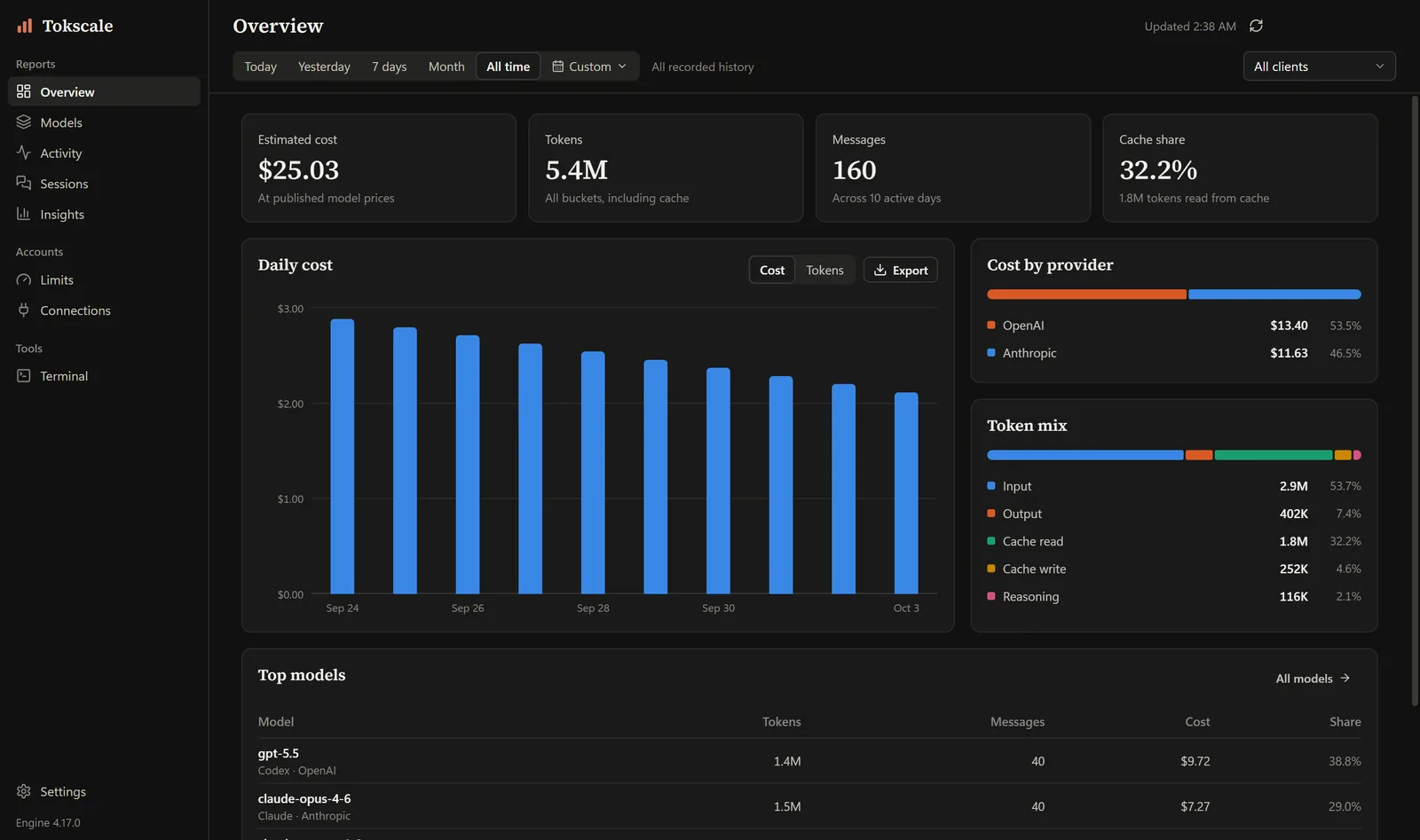Open the Settings gear icon
Image resolution: width=1420 pixels, height=840 pixels.
click(x=24, y=791)
